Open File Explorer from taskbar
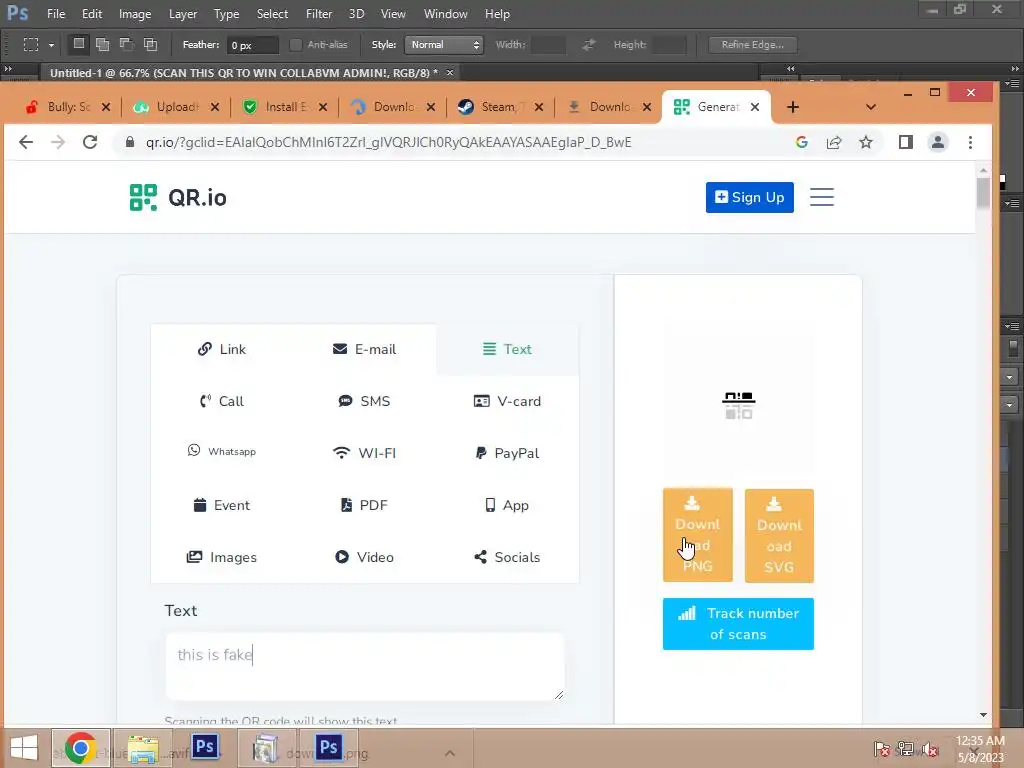This screenshot has height=768, width=1024. [143, 748]
